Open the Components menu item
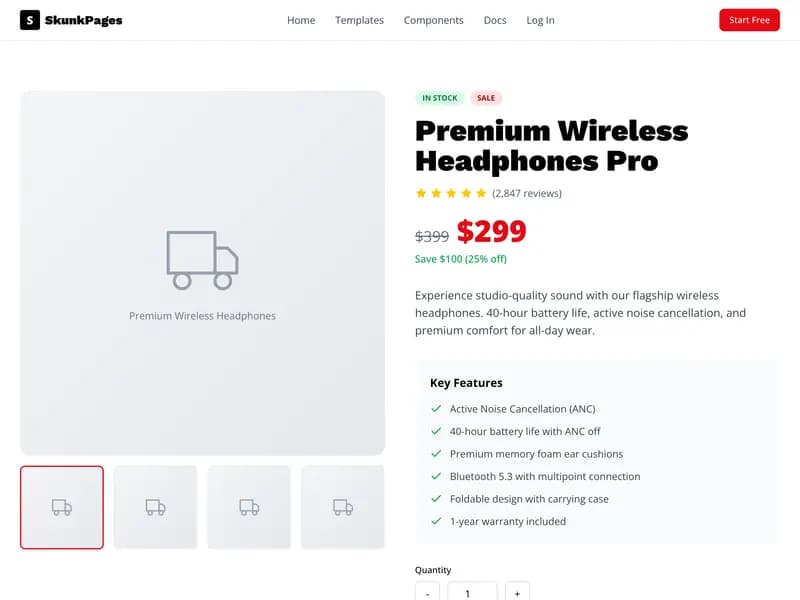This screenshot has height=600, width=800. point(433,20)
